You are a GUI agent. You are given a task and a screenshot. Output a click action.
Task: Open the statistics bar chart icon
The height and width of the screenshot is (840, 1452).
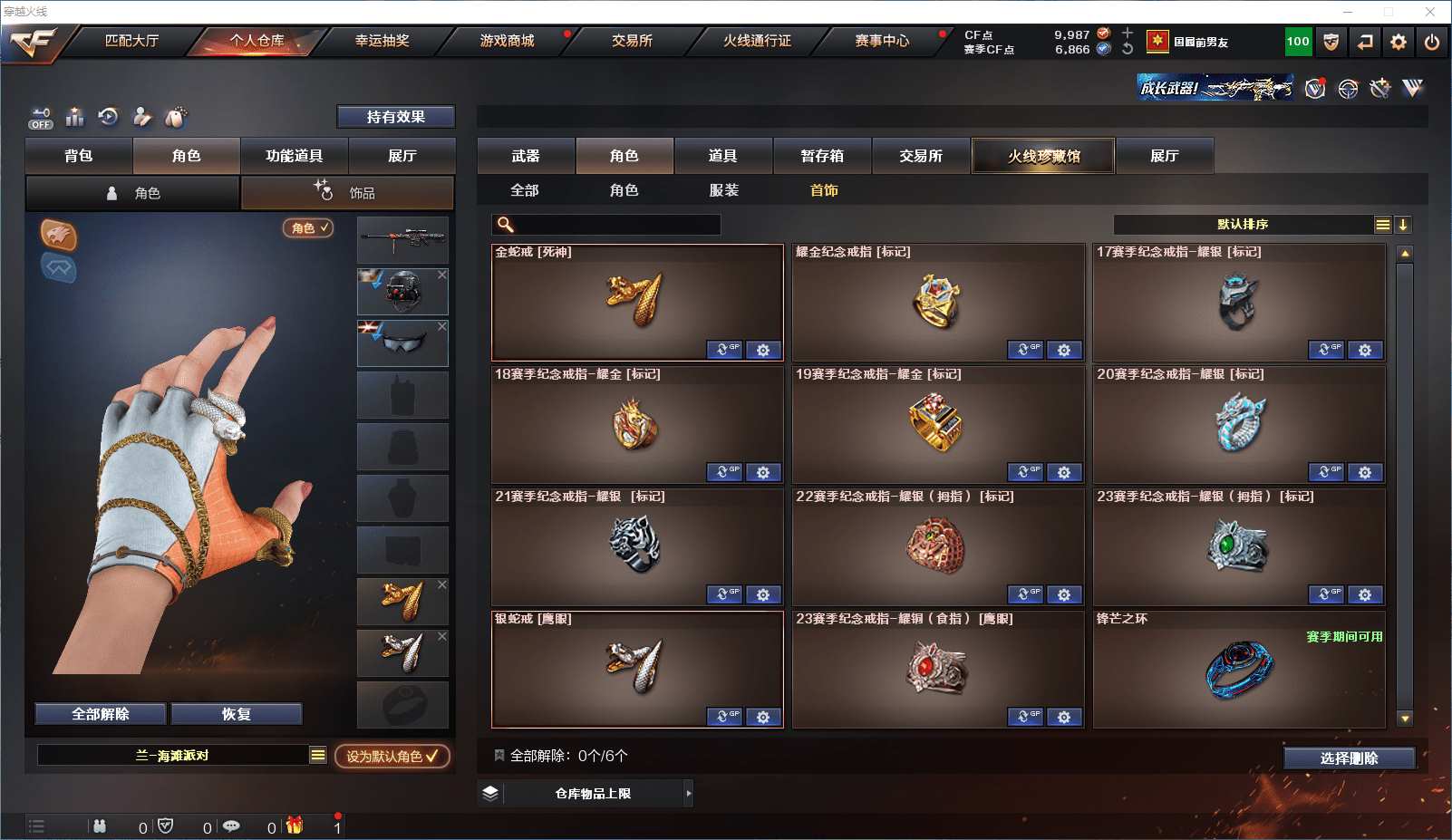coord(75,117)
